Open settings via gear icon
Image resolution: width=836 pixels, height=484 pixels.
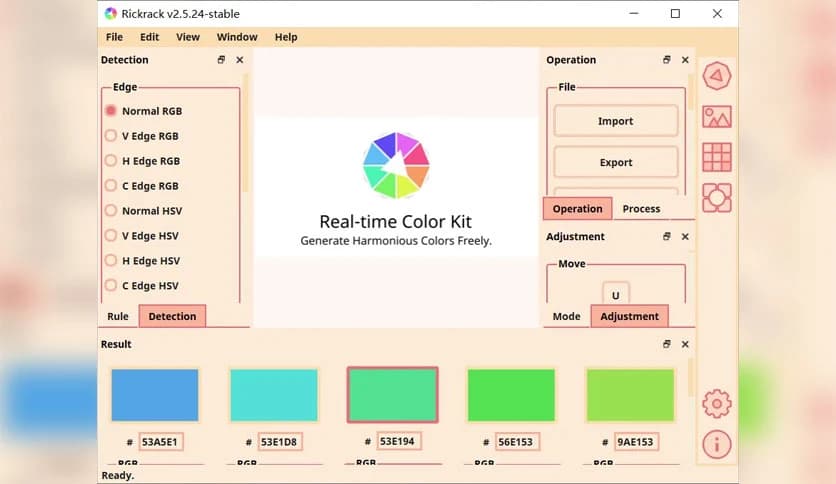pos(716,403)
